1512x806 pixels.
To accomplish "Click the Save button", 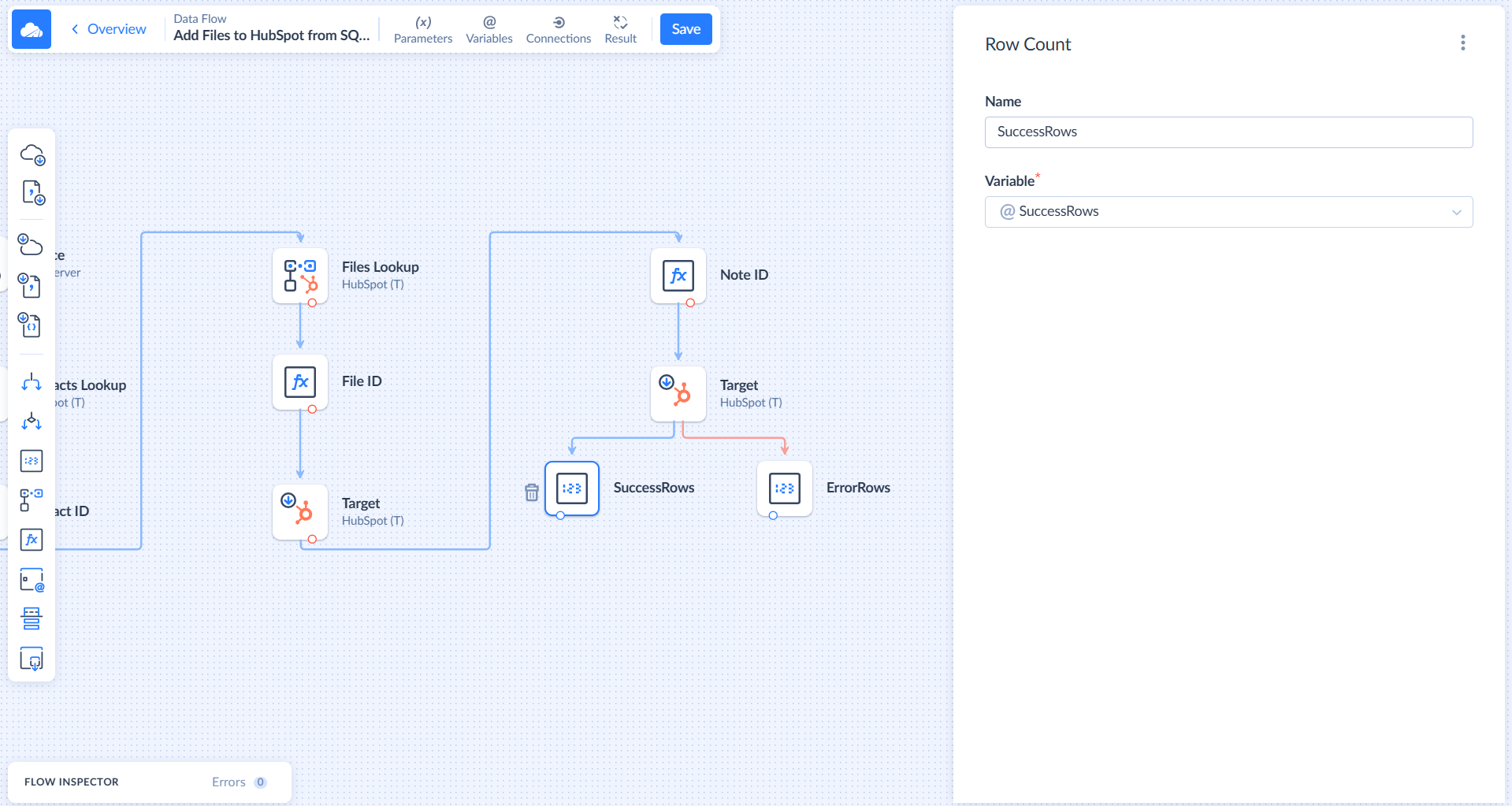I will click(685, 29).
